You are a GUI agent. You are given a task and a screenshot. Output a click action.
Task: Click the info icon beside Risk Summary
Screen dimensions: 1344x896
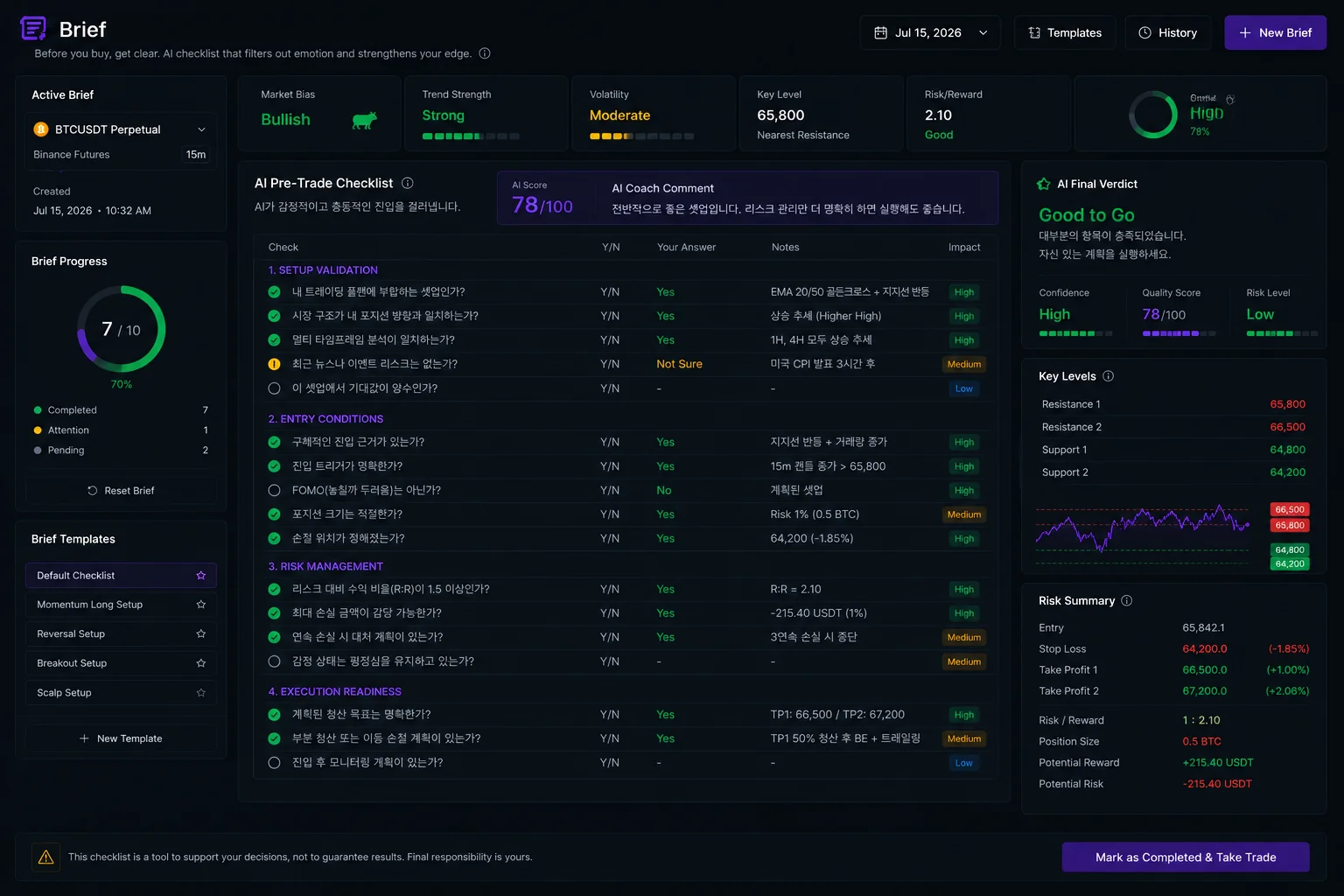1127,601
